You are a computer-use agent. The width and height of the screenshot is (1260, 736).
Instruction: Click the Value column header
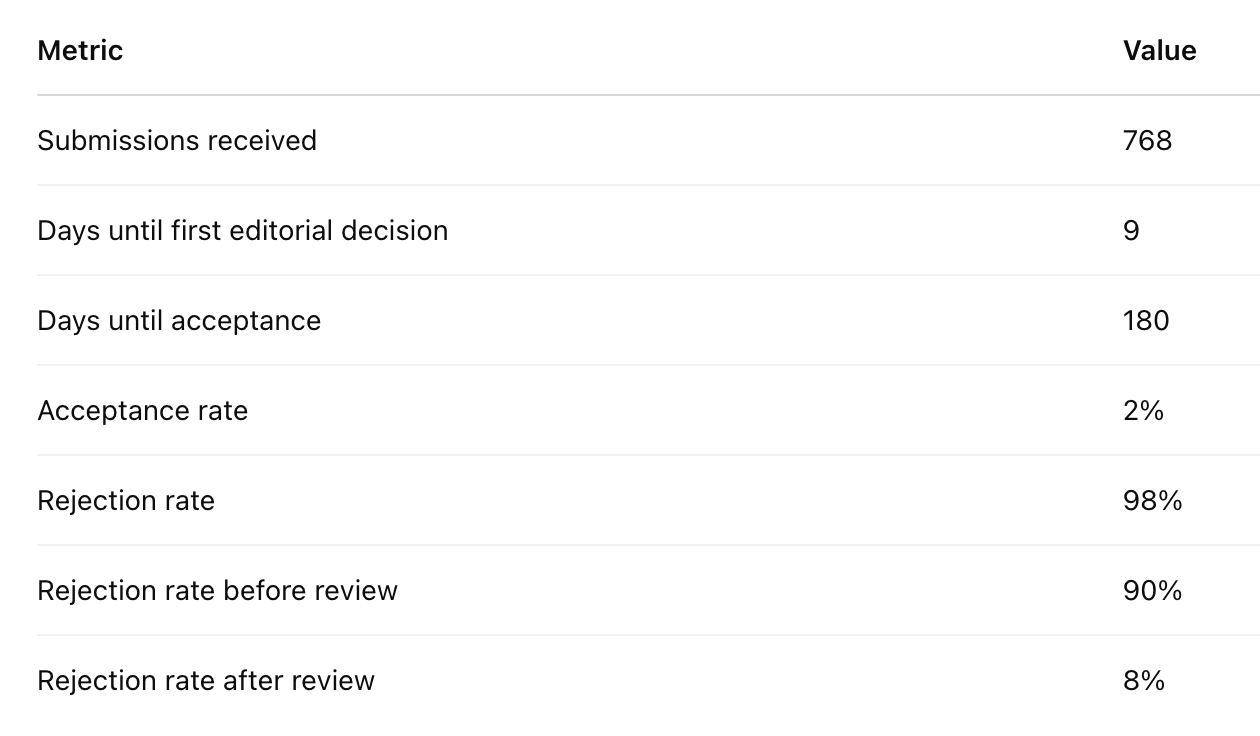(x=1159, y=50)
